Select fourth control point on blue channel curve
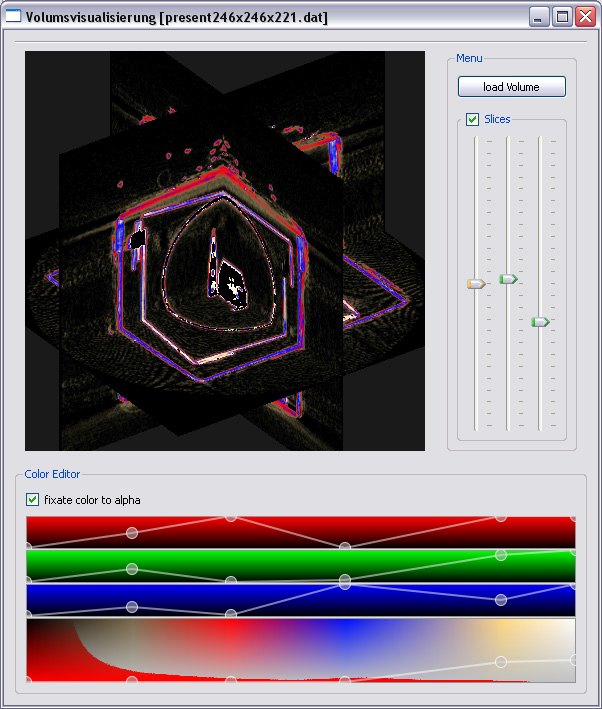 pos(345,585)
